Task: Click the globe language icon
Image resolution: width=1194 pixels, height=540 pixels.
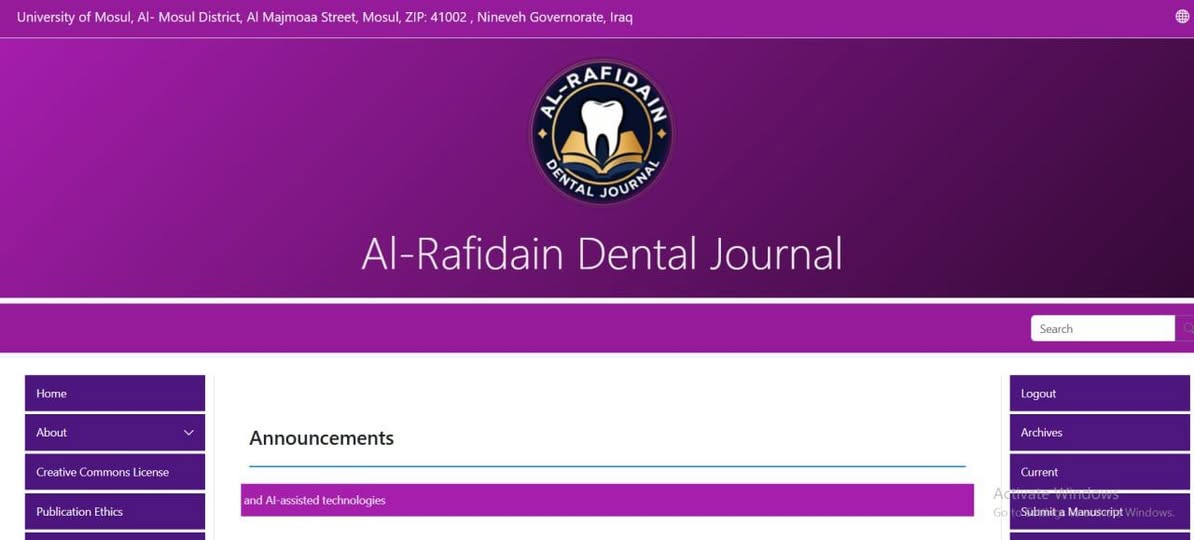Action: 1182,17
